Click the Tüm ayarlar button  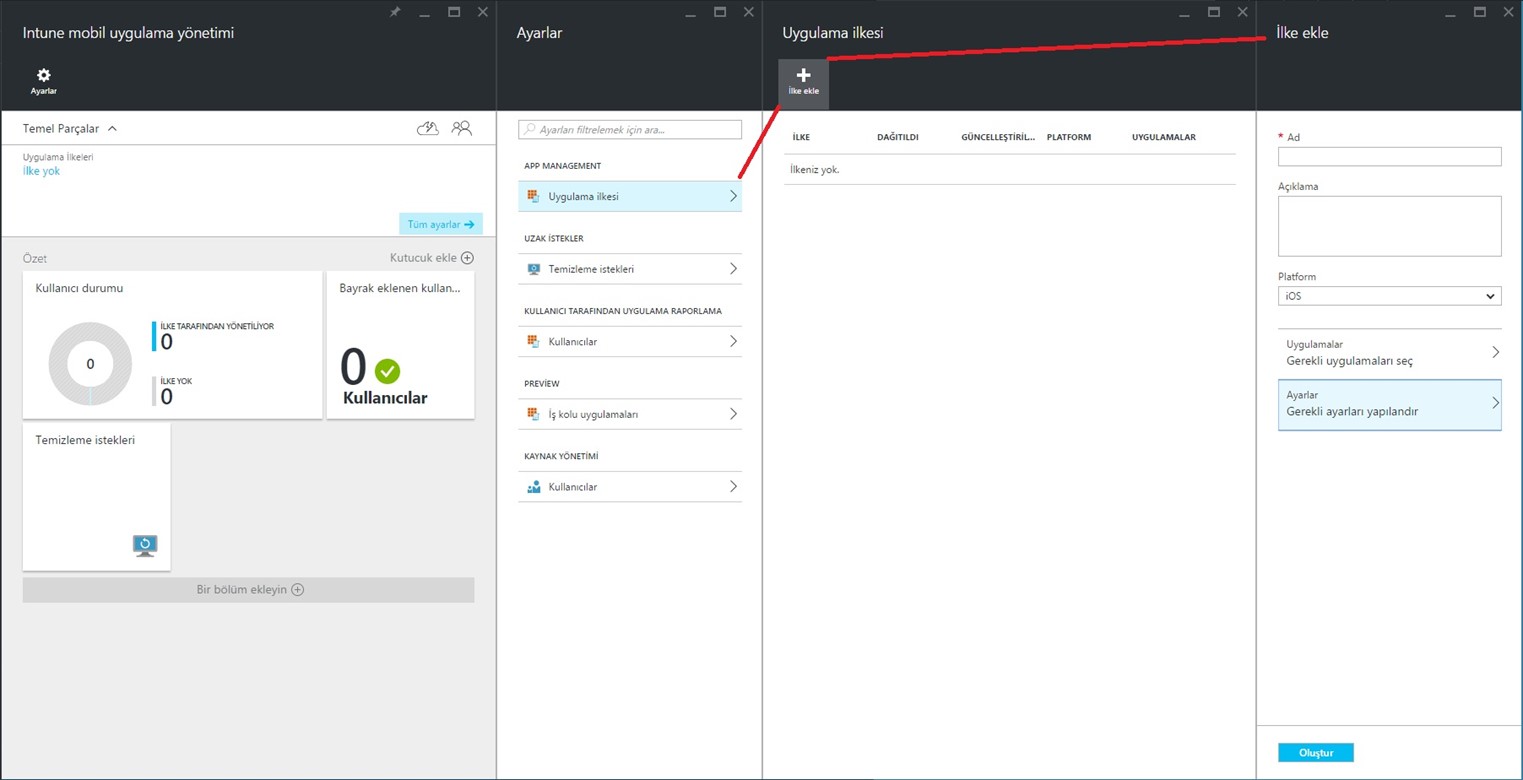click(x=440, y=224)
